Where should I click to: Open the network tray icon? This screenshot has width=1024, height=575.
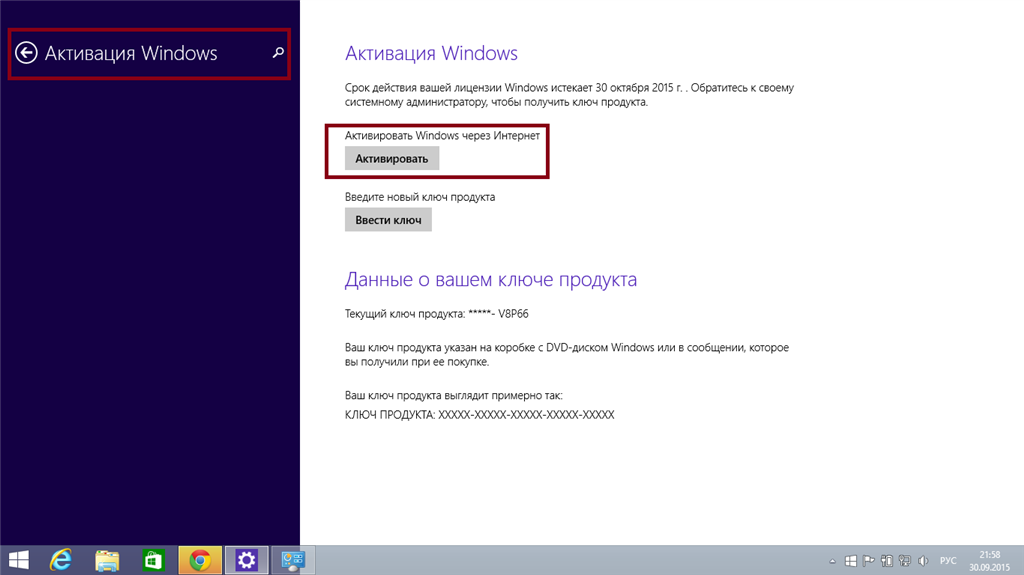905,561
